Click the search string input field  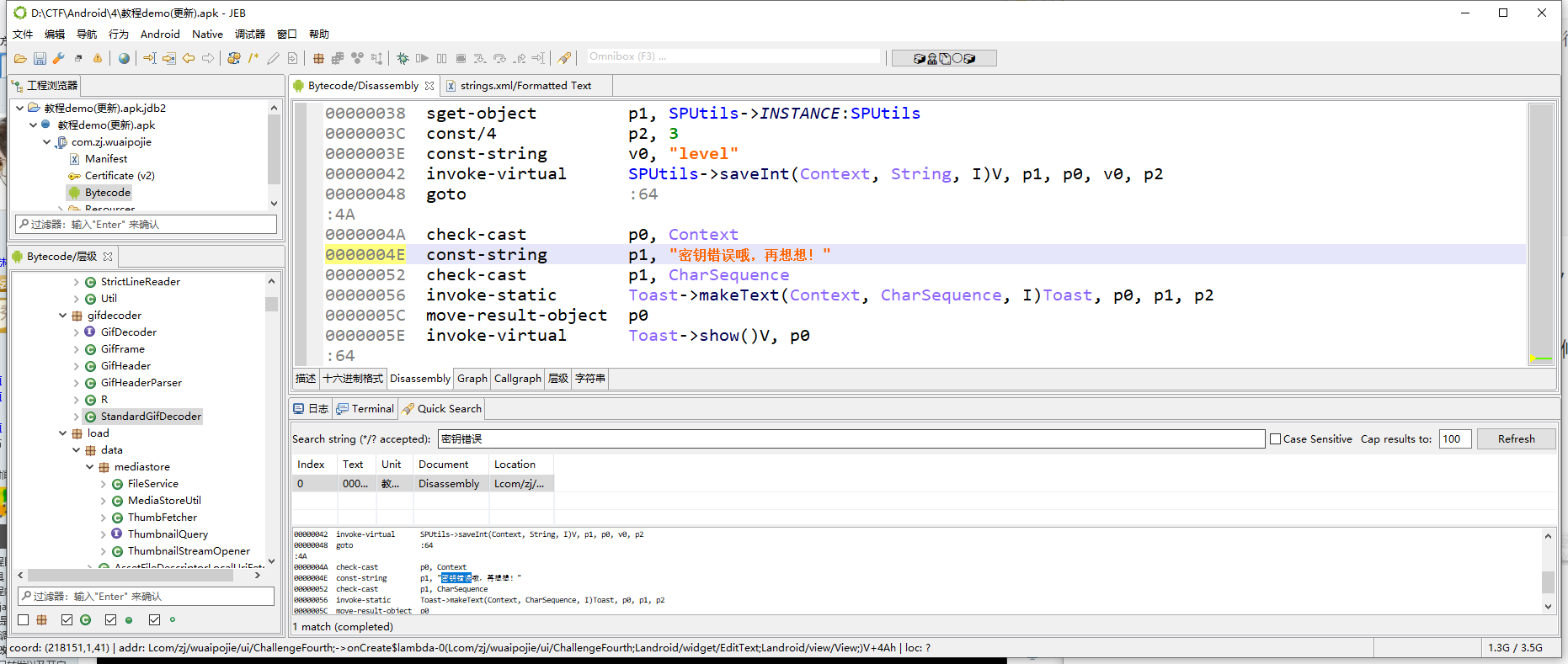point(851,439)
